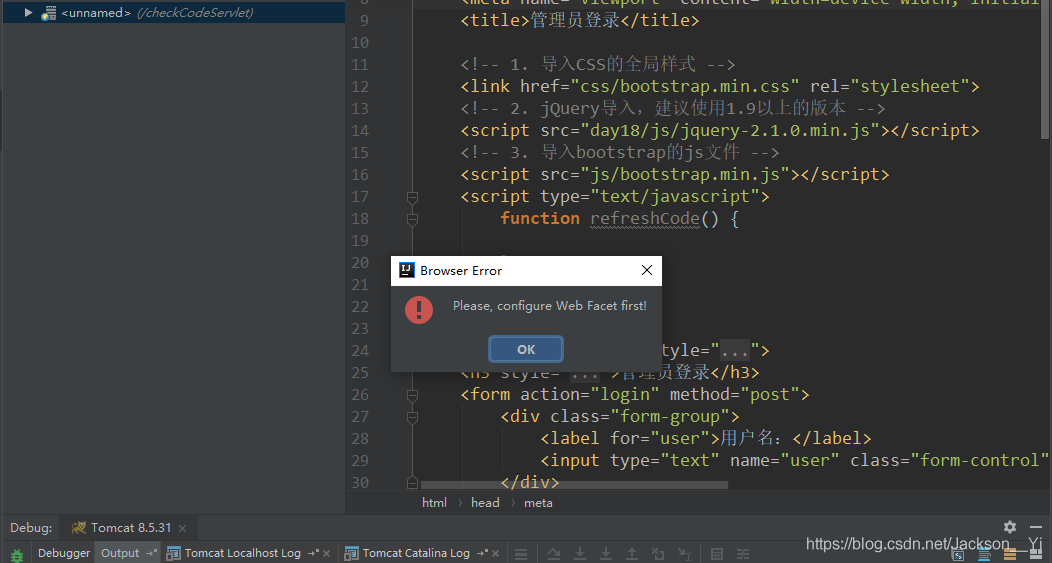Click pin icon on Output tab

151,553
